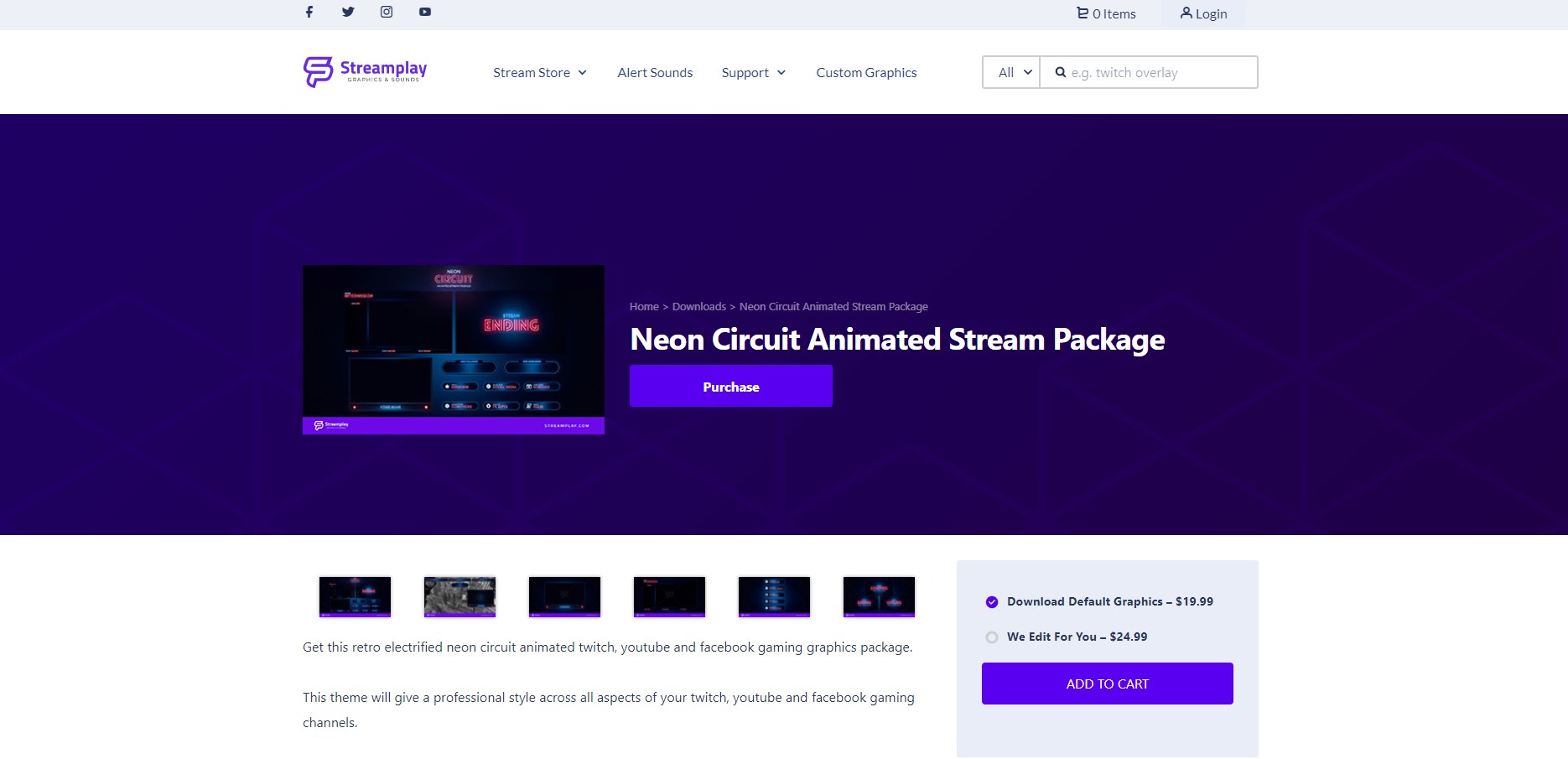Go to the Login page

1203,13
